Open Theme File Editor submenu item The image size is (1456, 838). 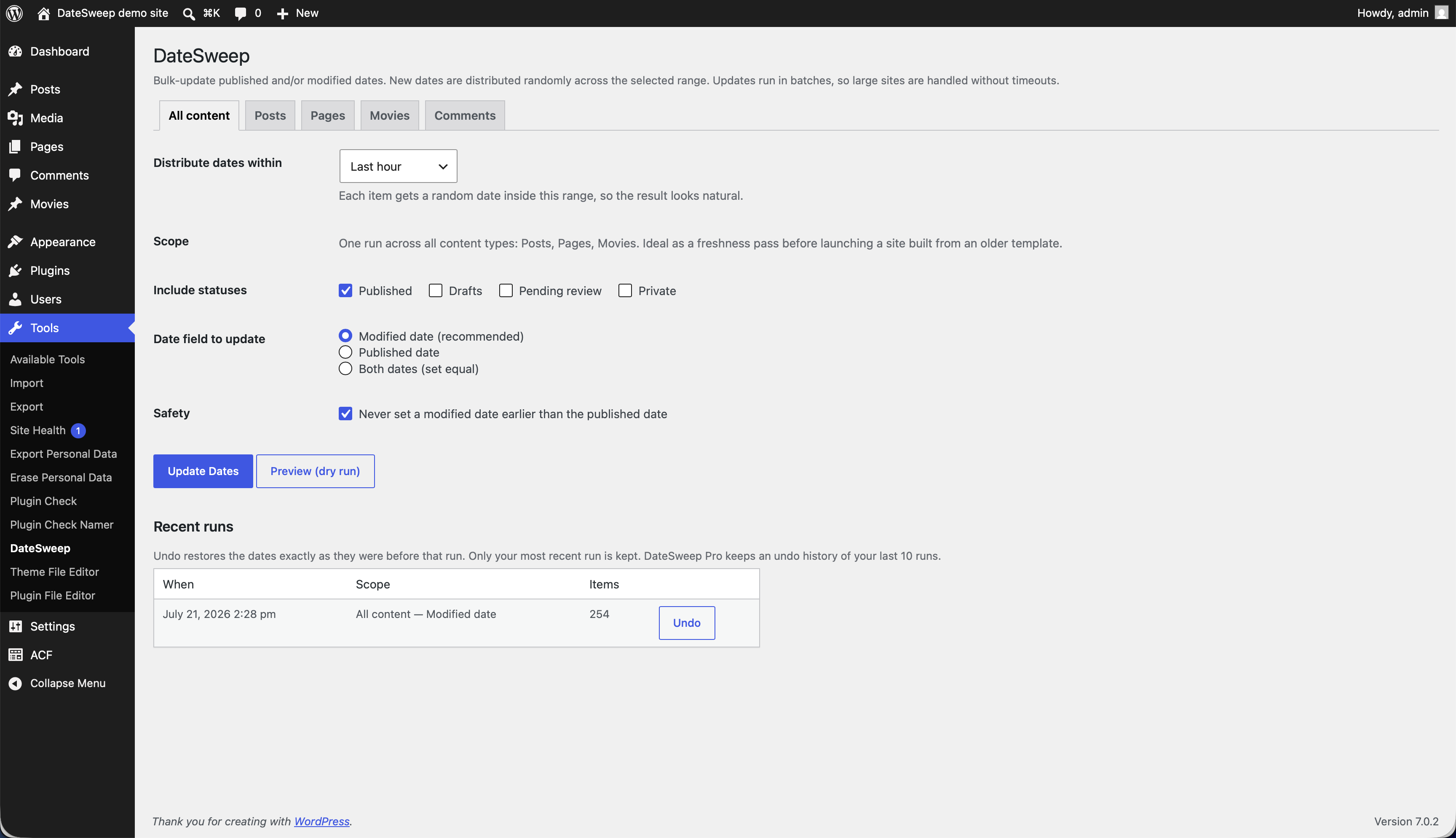55,572
